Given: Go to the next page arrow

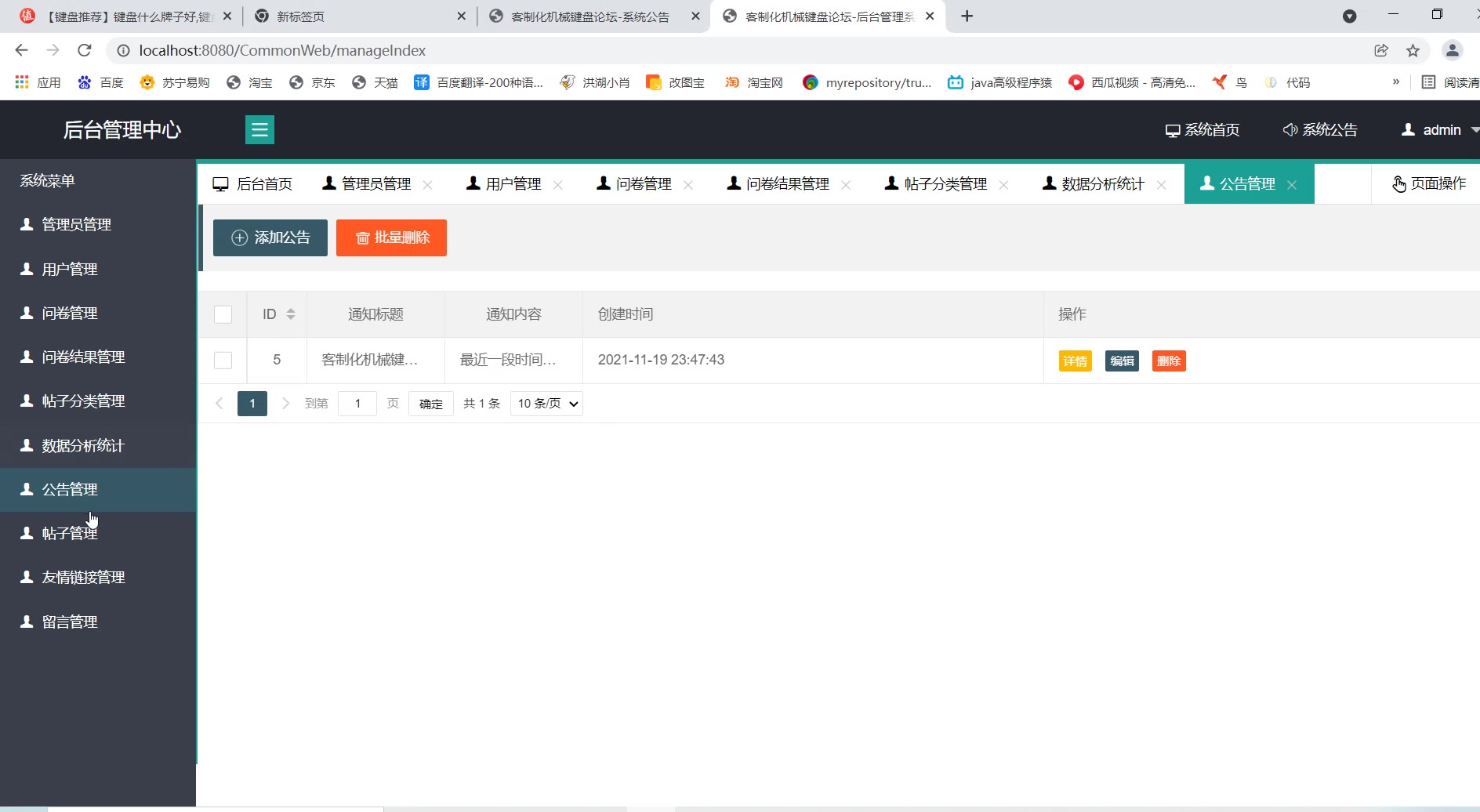Looking at the screenshot, I should pos(286,404).
